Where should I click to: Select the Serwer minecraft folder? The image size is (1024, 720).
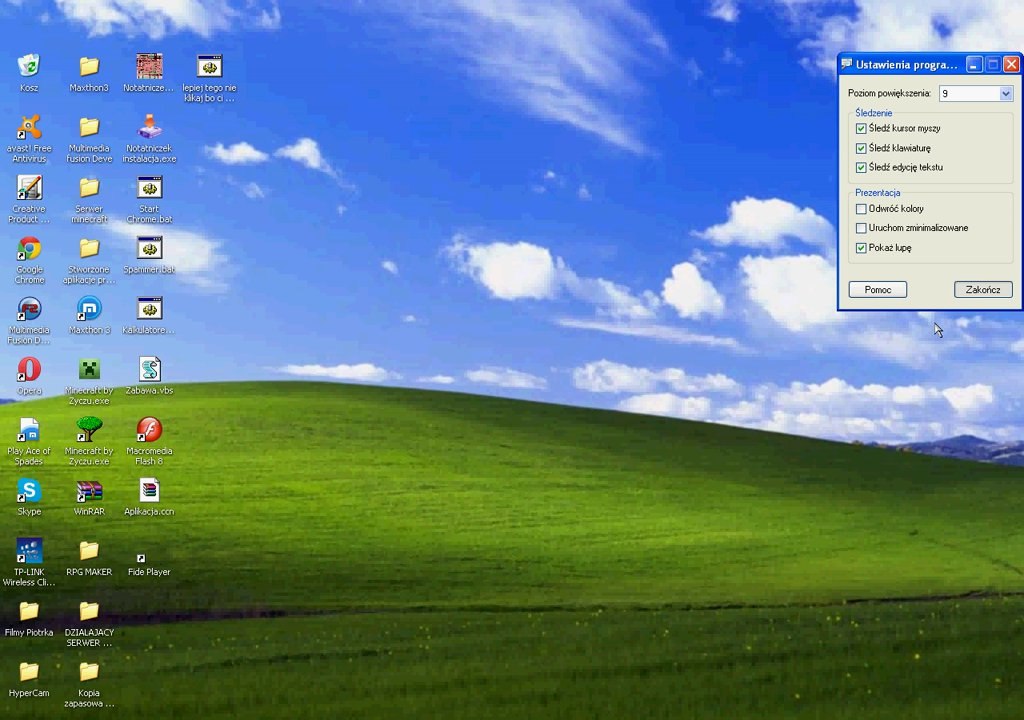tap(89, 188)
